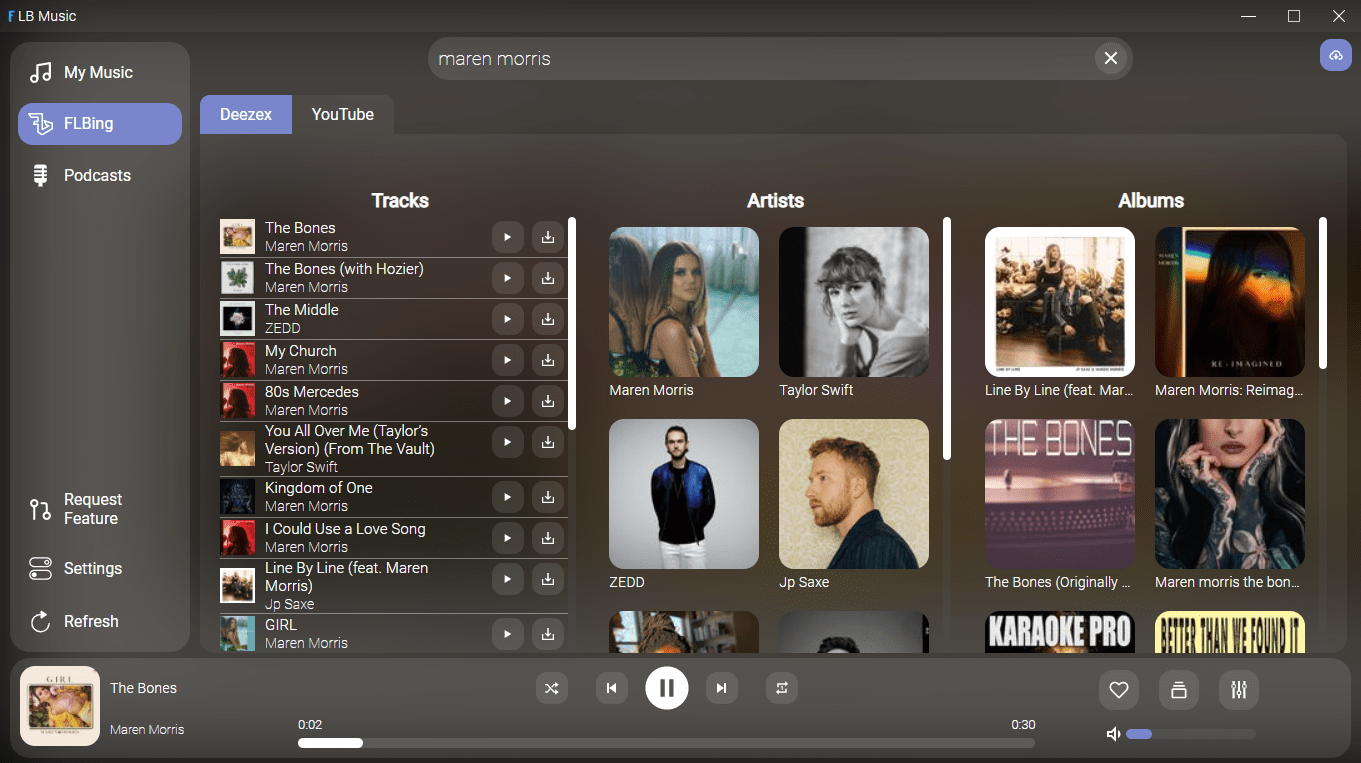This screenshot has width=1361, height=763.
Task: Open the playback queue panel
Action: pos(1178,689)
